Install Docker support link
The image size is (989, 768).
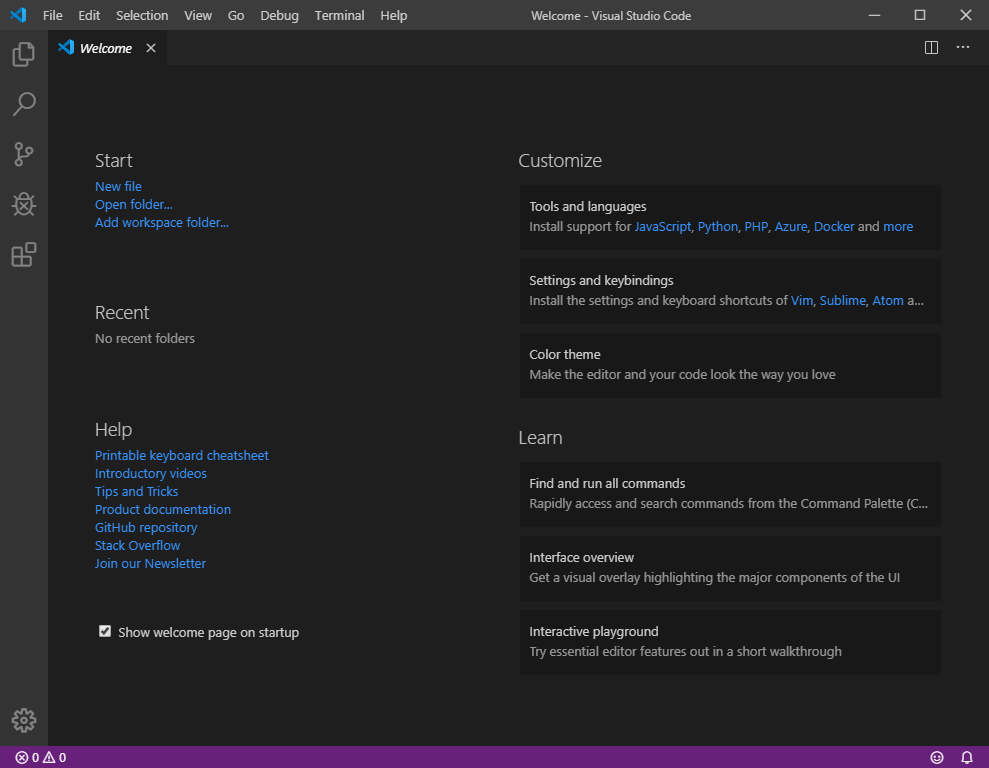click(x=834, y=226)
